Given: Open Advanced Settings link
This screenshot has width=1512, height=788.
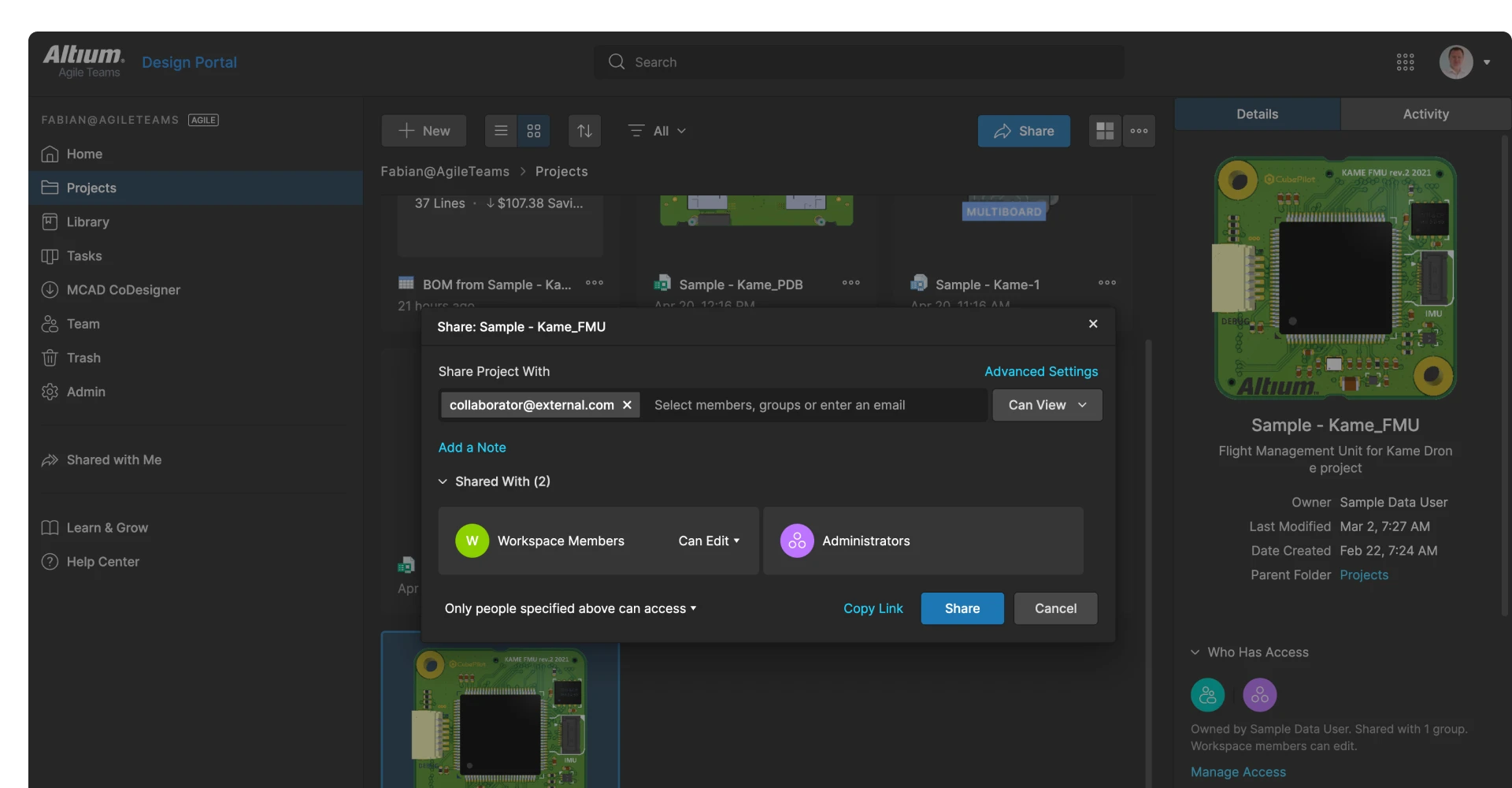Looking at the screenshot, I should [x=1041, y=371].
